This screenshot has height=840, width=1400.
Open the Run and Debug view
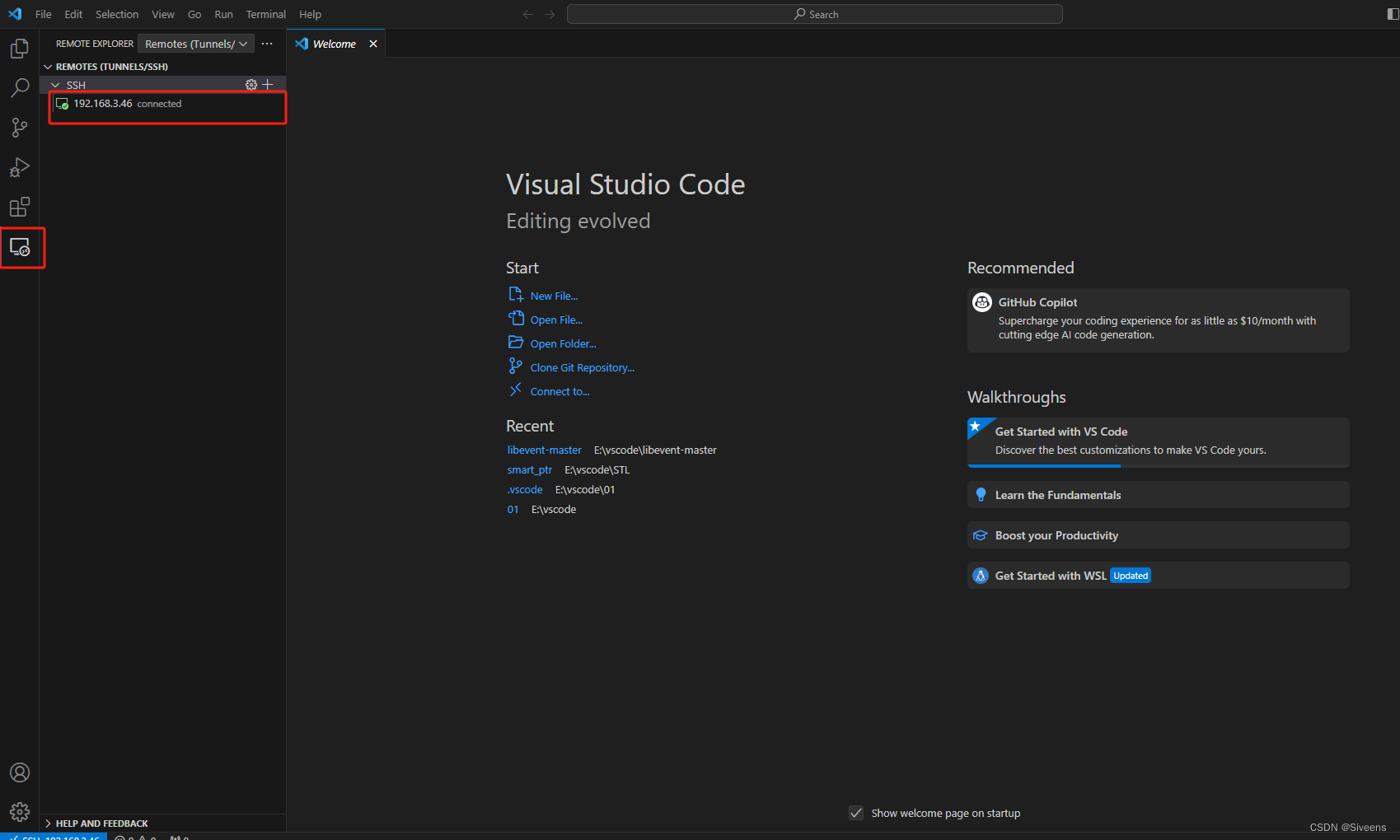[19, 167]
